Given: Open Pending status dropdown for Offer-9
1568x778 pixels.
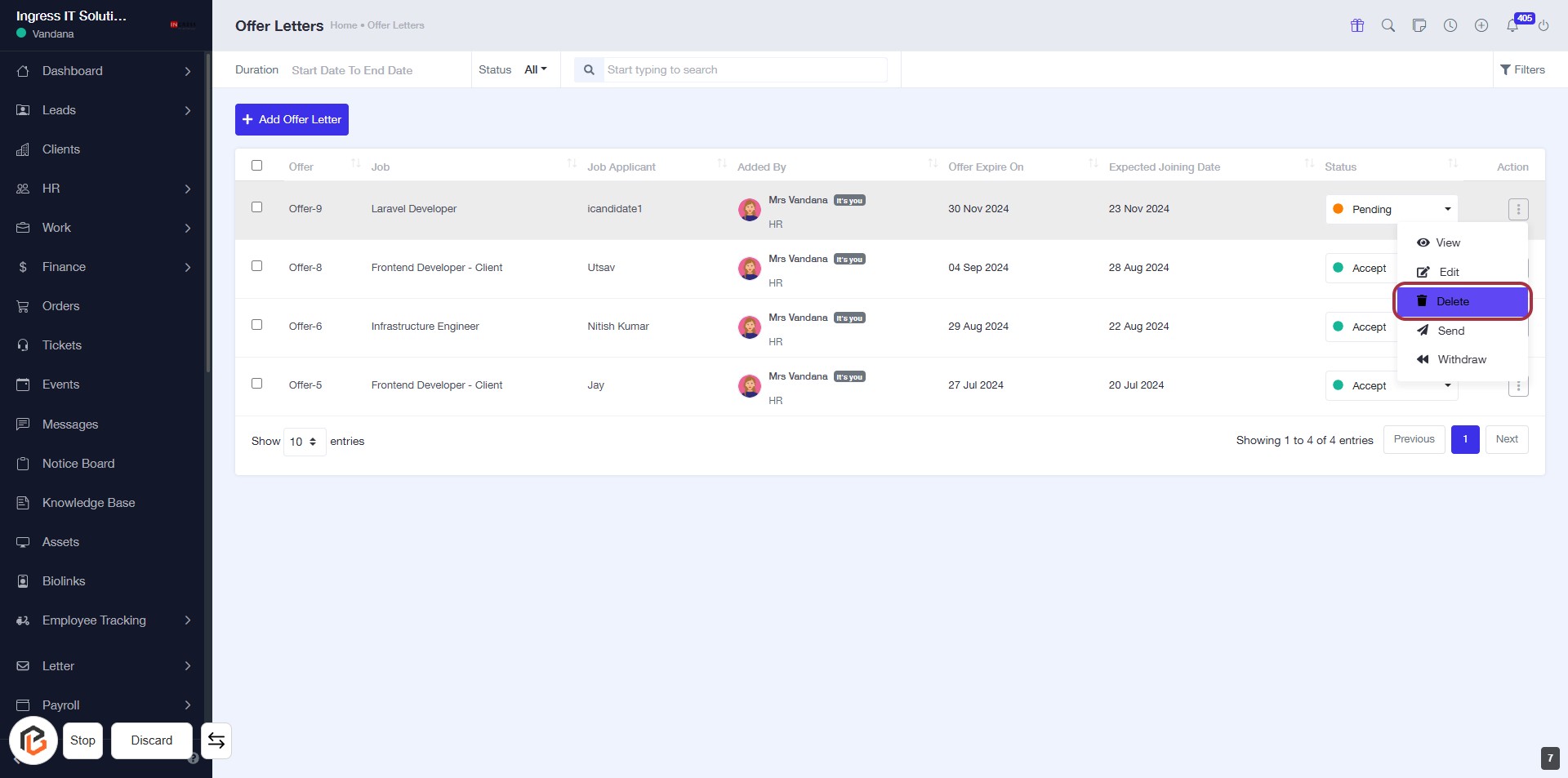Looking at the screenshot, I should [1391, 210].
